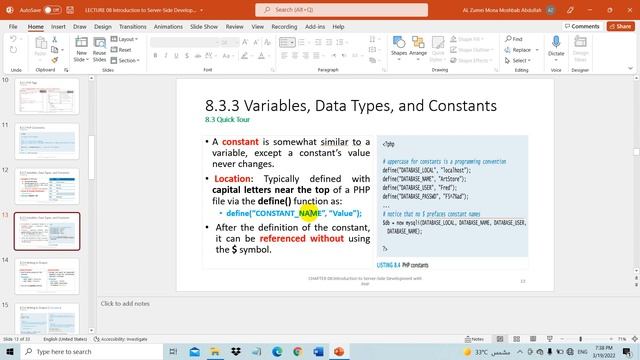Activate the Format Painter brush
Viewport: 640px width, 360px height.
(55, 60)
